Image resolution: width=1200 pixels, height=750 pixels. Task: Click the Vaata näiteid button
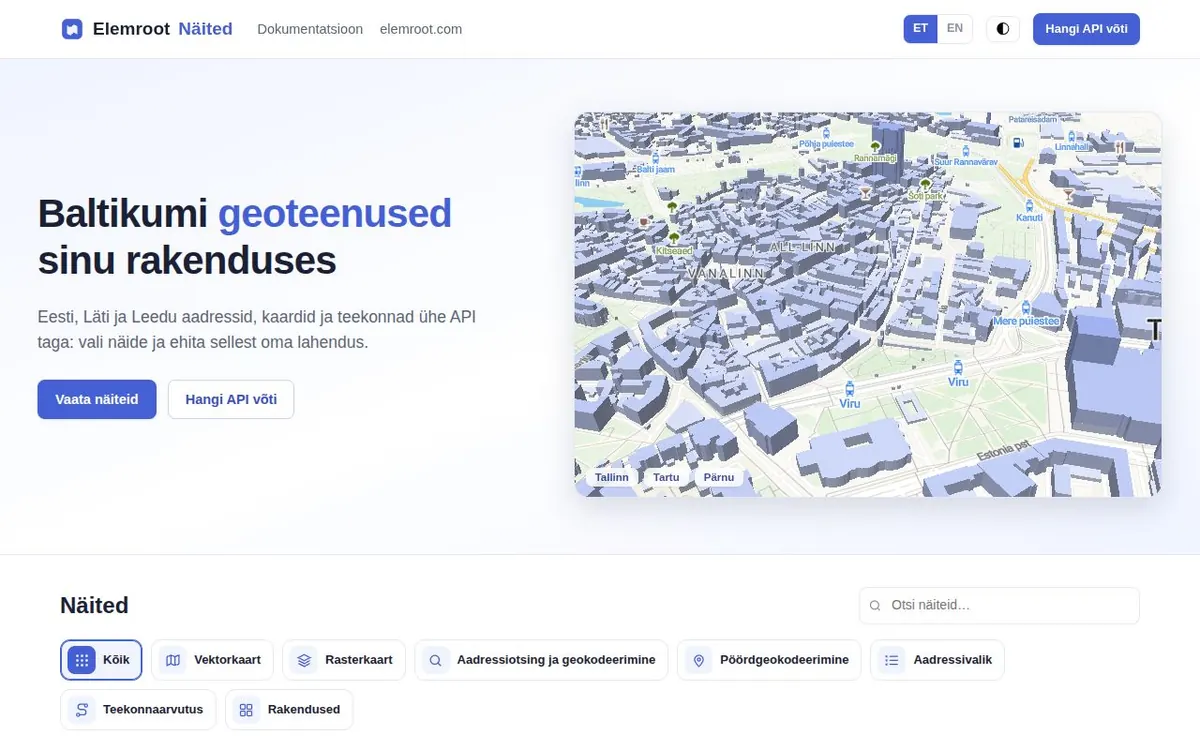97,399
